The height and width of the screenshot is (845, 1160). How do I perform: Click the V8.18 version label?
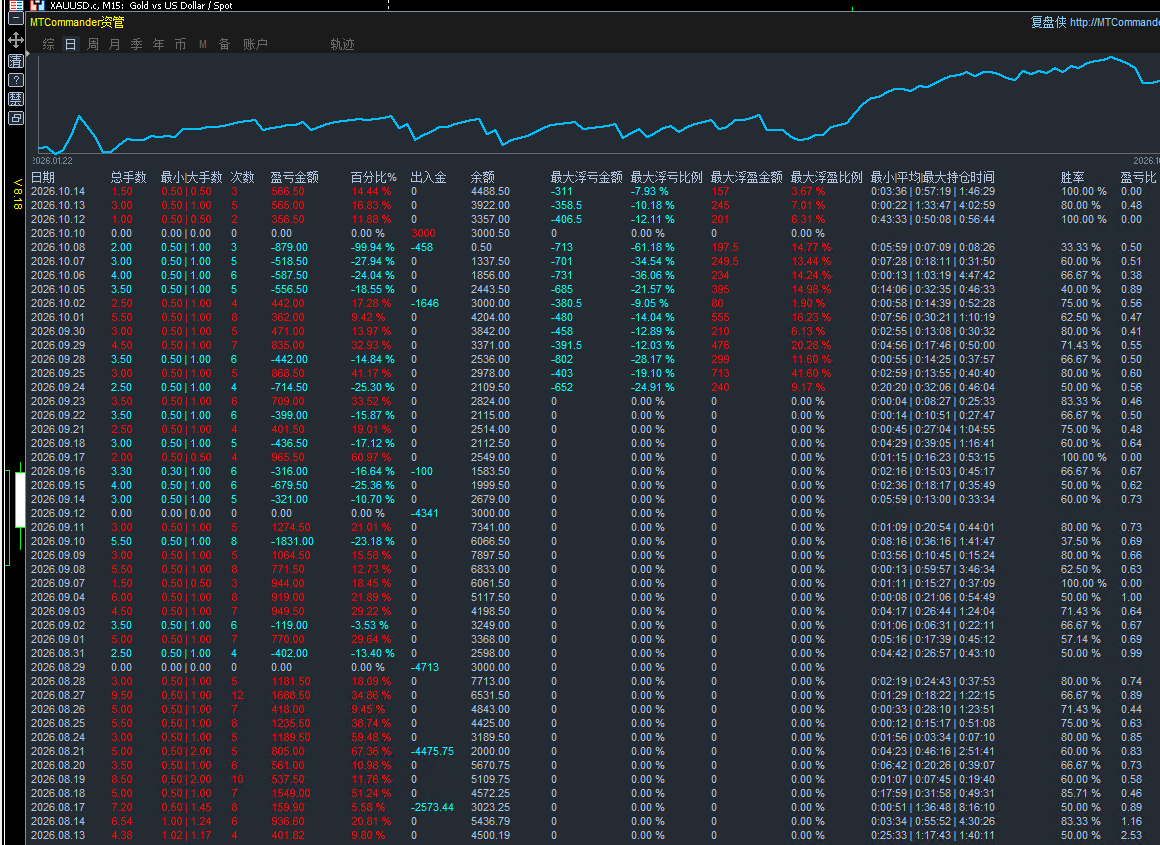point(18,194)
